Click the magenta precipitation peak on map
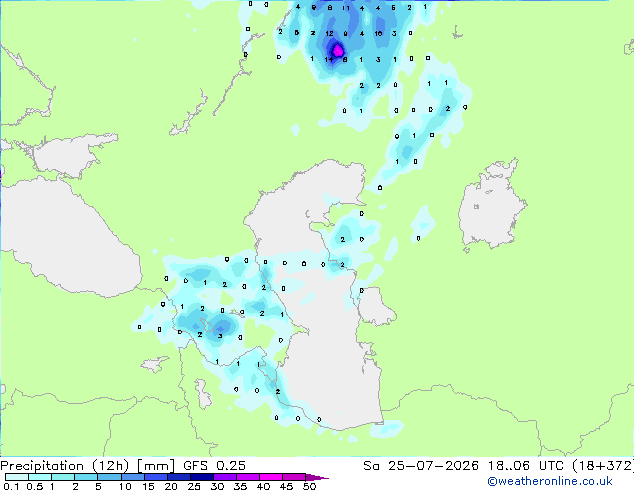The height and width of the screenshot is (490, 634). pos(338,51)
